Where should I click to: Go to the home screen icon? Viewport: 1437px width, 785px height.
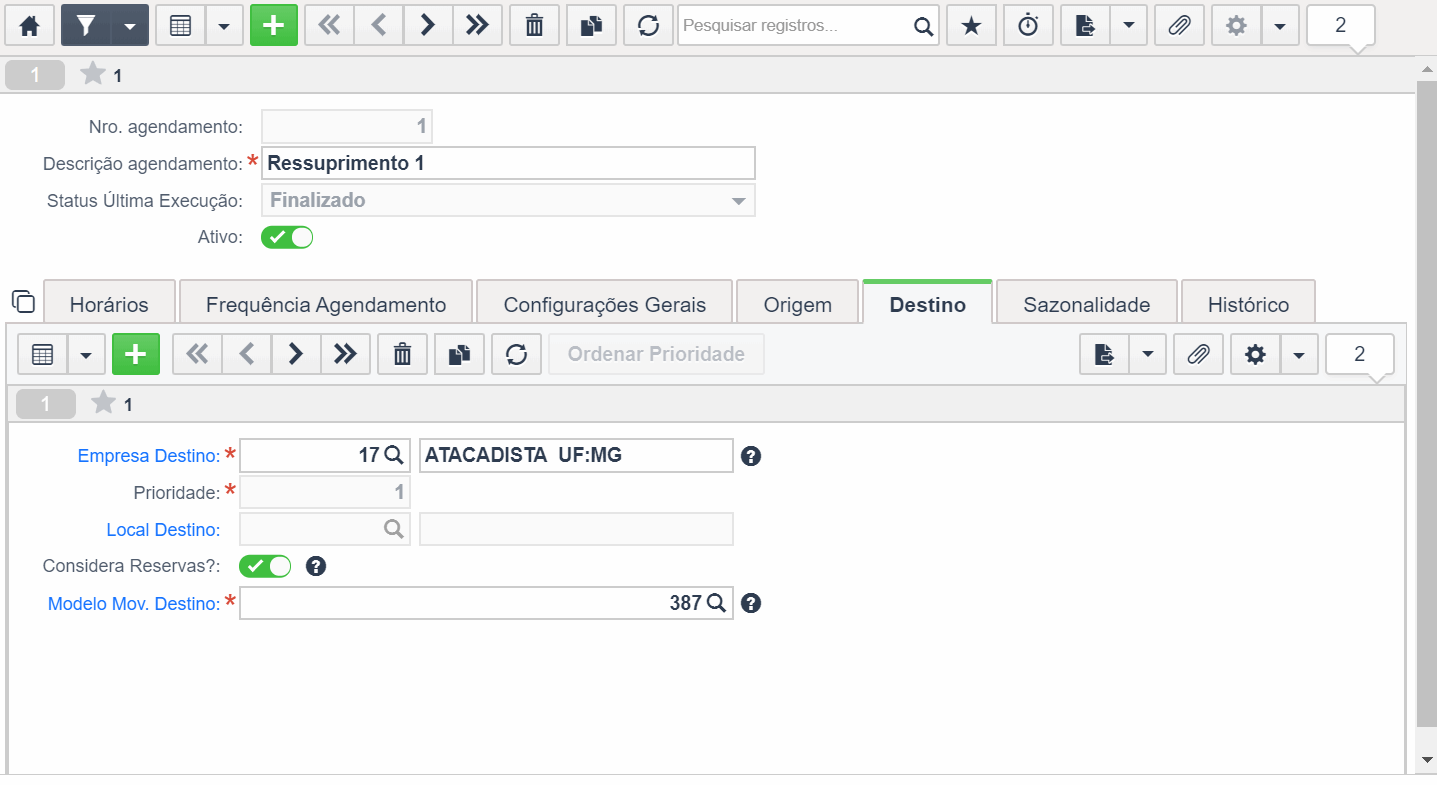tap(30, 26)
